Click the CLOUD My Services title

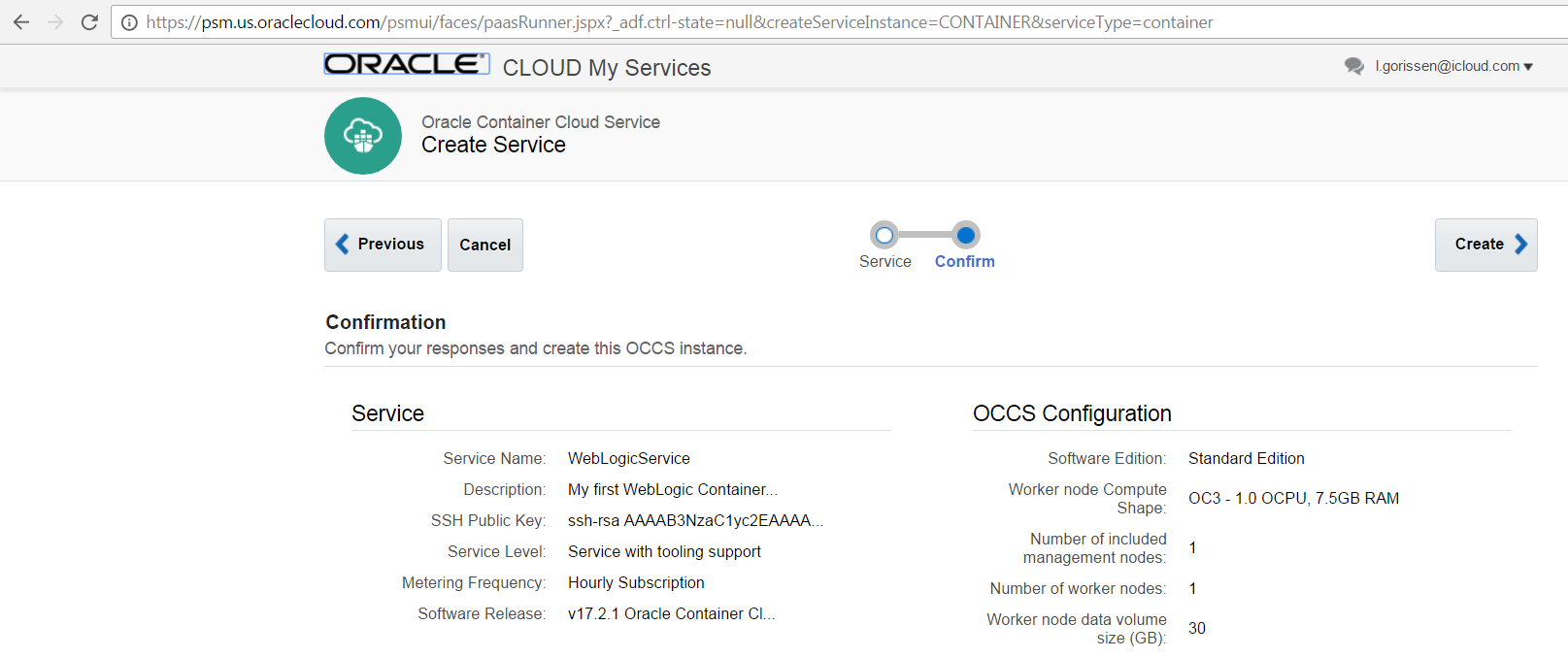[607, 68]
